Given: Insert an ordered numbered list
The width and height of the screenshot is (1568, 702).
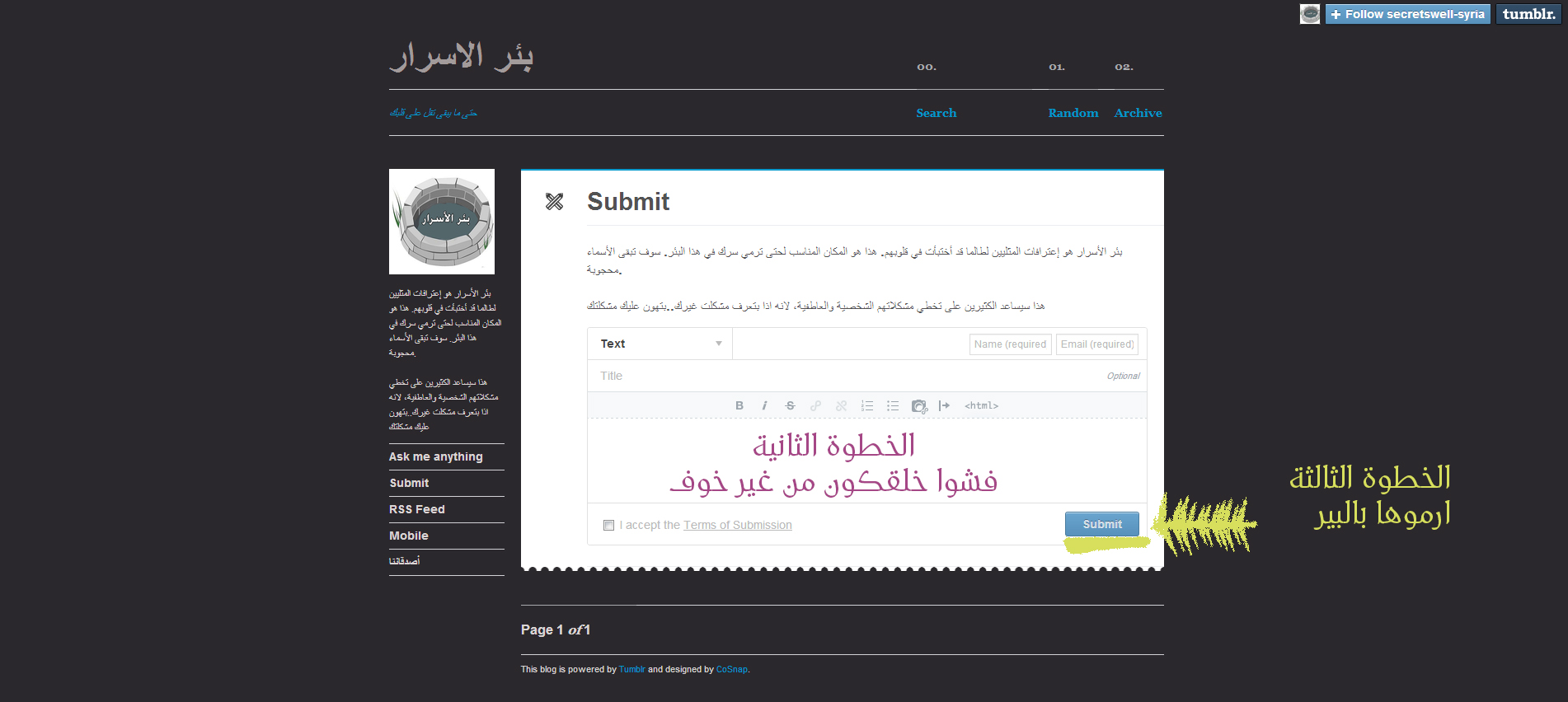Looking at the screenshot, I should pos(866,405).
